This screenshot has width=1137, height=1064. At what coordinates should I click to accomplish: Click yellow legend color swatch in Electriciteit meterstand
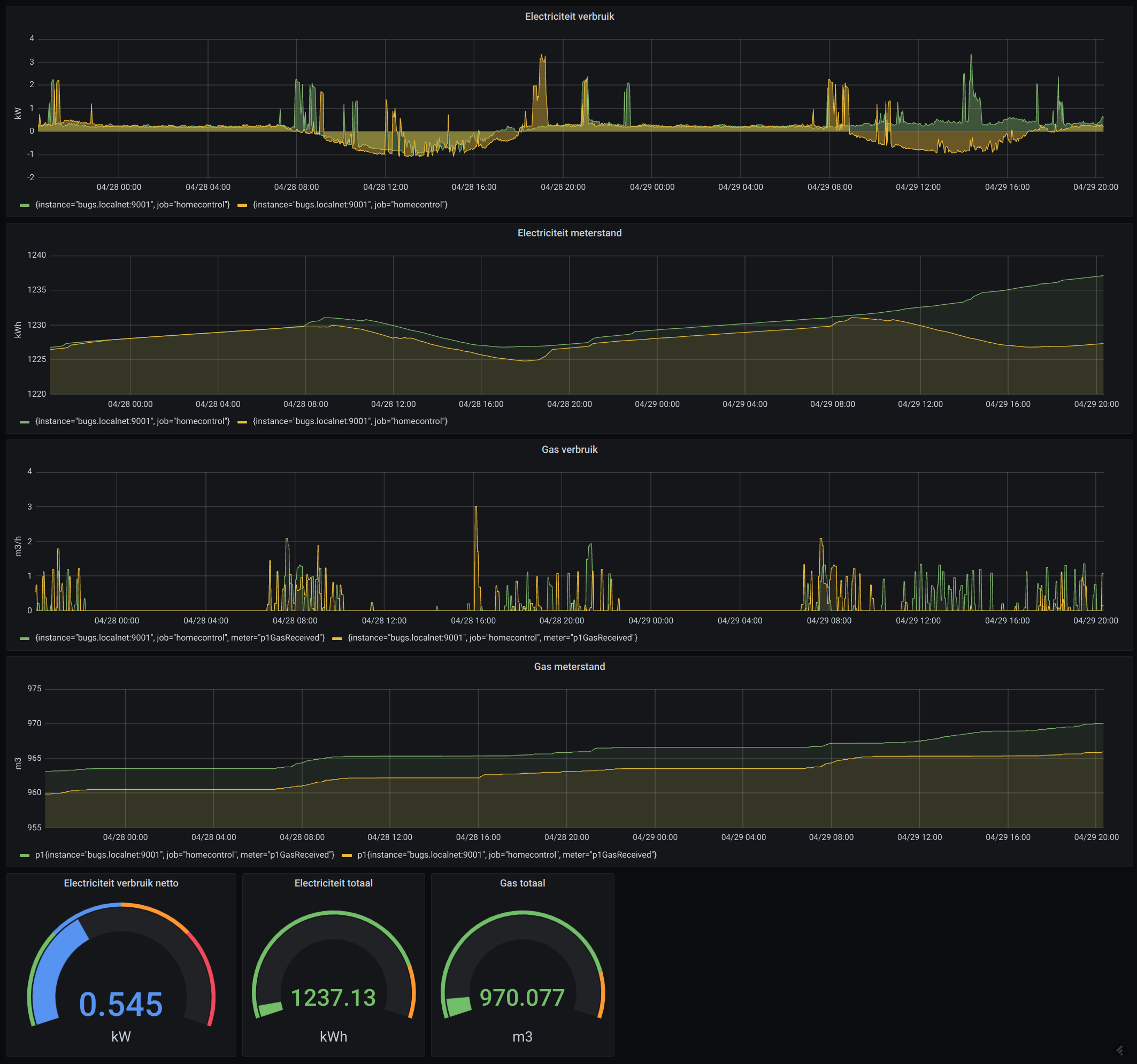coord(242,422)
